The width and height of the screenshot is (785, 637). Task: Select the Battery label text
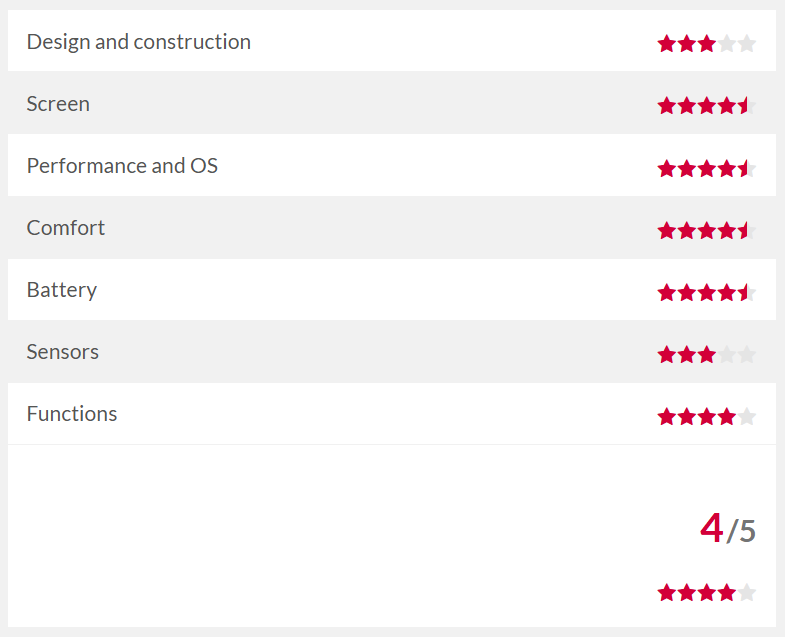pos(62,290)
